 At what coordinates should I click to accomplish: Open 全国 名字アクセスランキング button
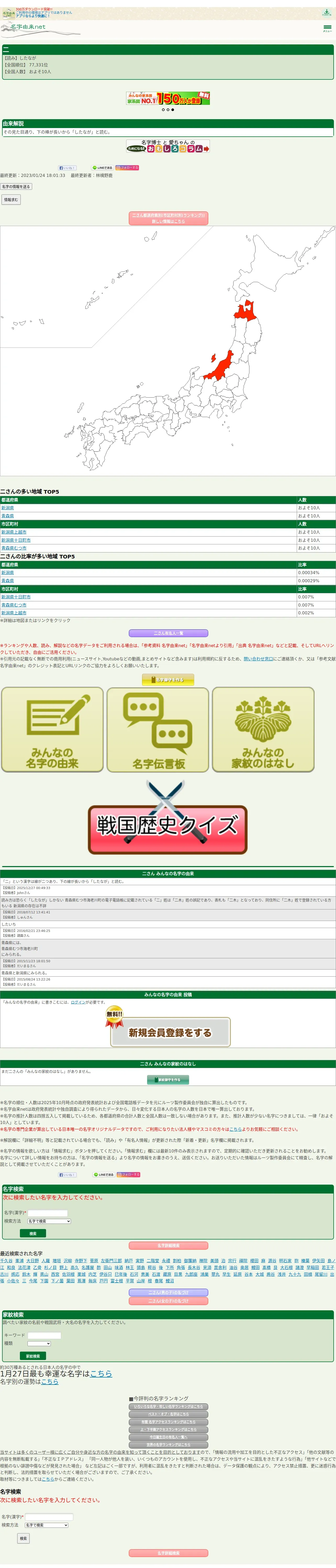(168, 1422)
